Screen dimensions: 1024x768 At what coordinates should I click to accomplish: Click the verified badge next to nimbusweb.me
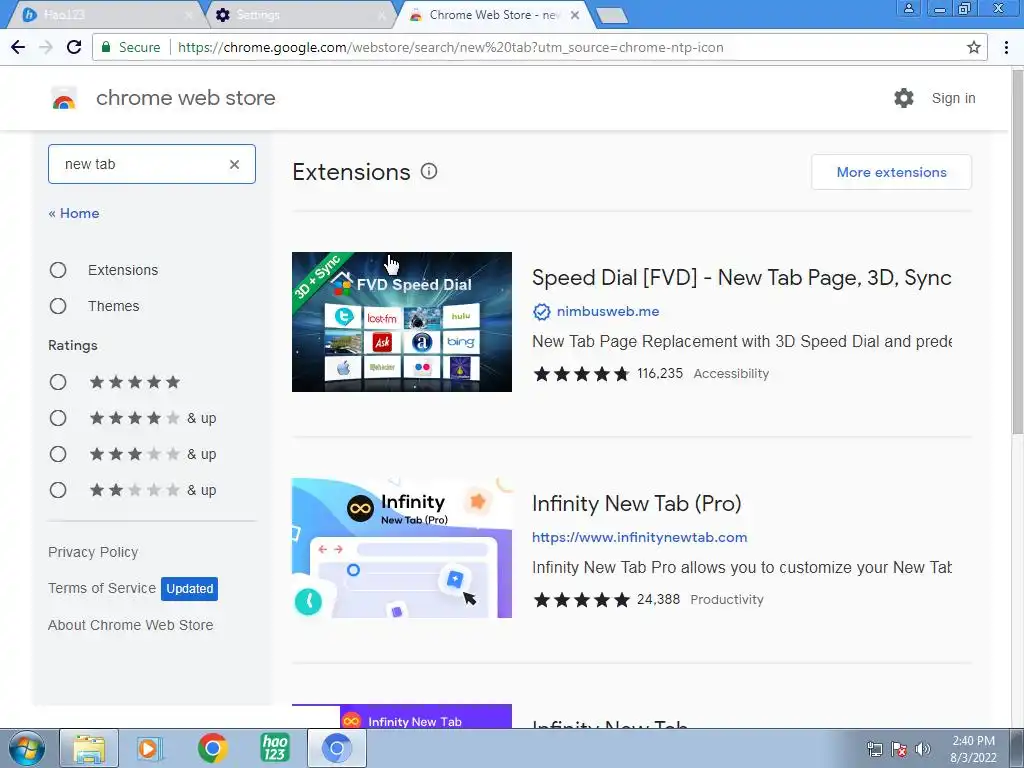(x=541, y=312)
